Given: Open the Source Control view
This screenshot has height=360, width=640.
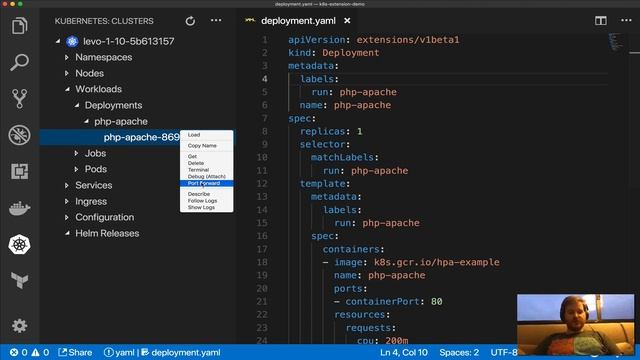Looking at the screenshot, I should tap(19, 98).
